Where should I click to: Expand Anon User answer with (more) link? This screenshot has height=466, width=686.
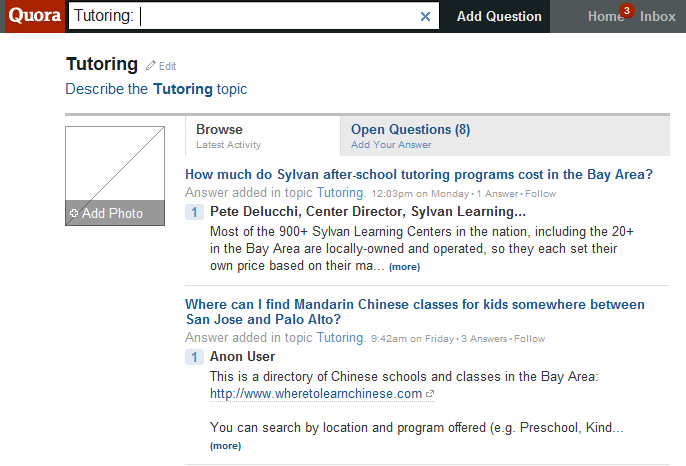point(225,446)
